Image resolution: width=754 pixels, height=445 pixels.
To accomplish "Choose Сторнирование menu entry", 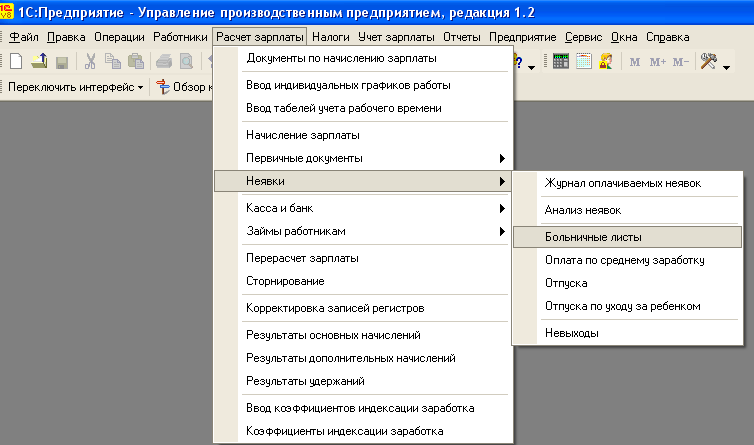I will pos(363,281).
